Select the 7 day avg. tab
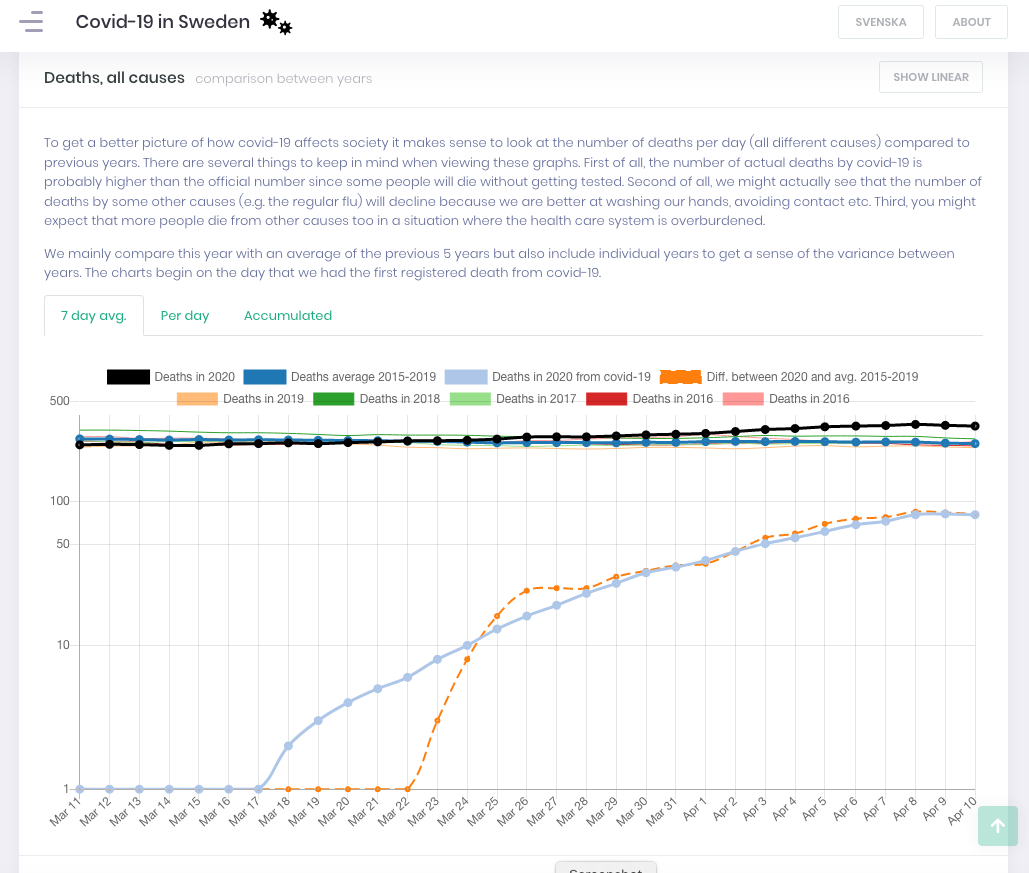The height and width of the screenshot is (873, 1029). (x=94, y=315)
